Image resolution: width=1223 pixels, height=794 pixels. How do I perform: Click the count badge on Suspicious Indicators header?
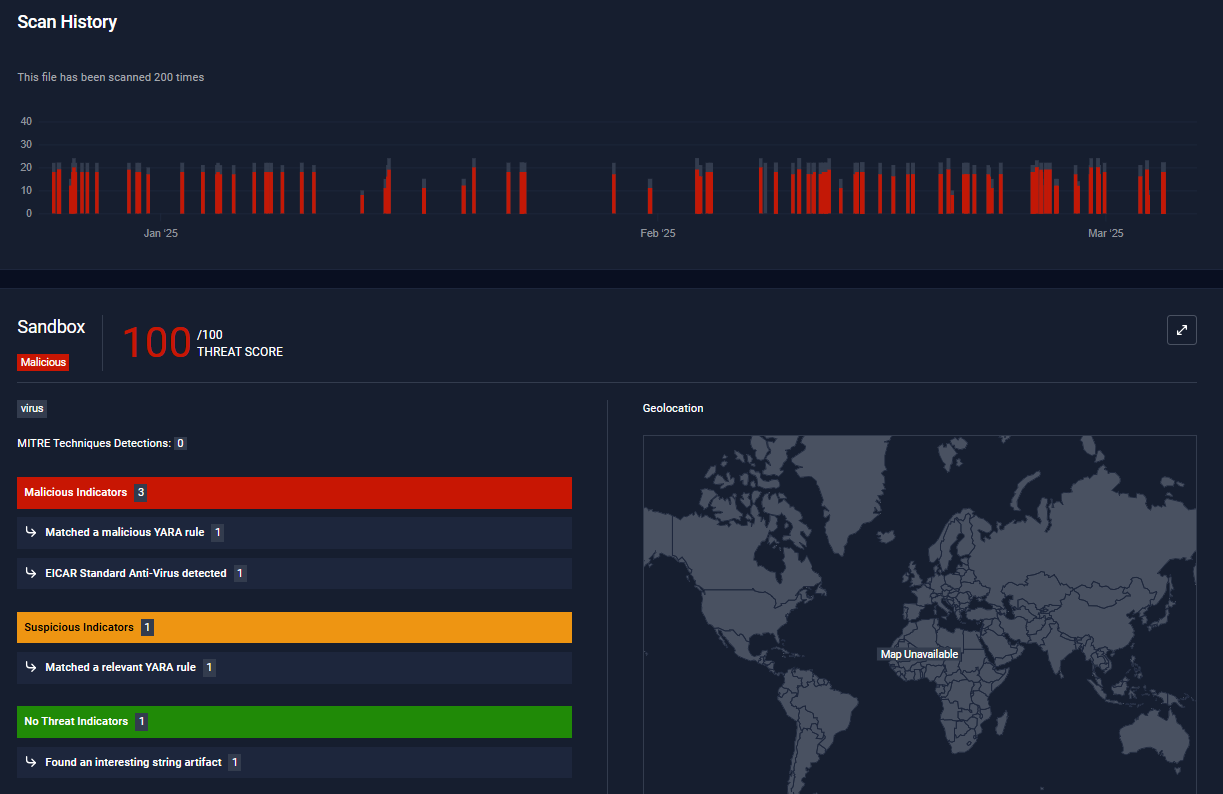coord(147,628)
